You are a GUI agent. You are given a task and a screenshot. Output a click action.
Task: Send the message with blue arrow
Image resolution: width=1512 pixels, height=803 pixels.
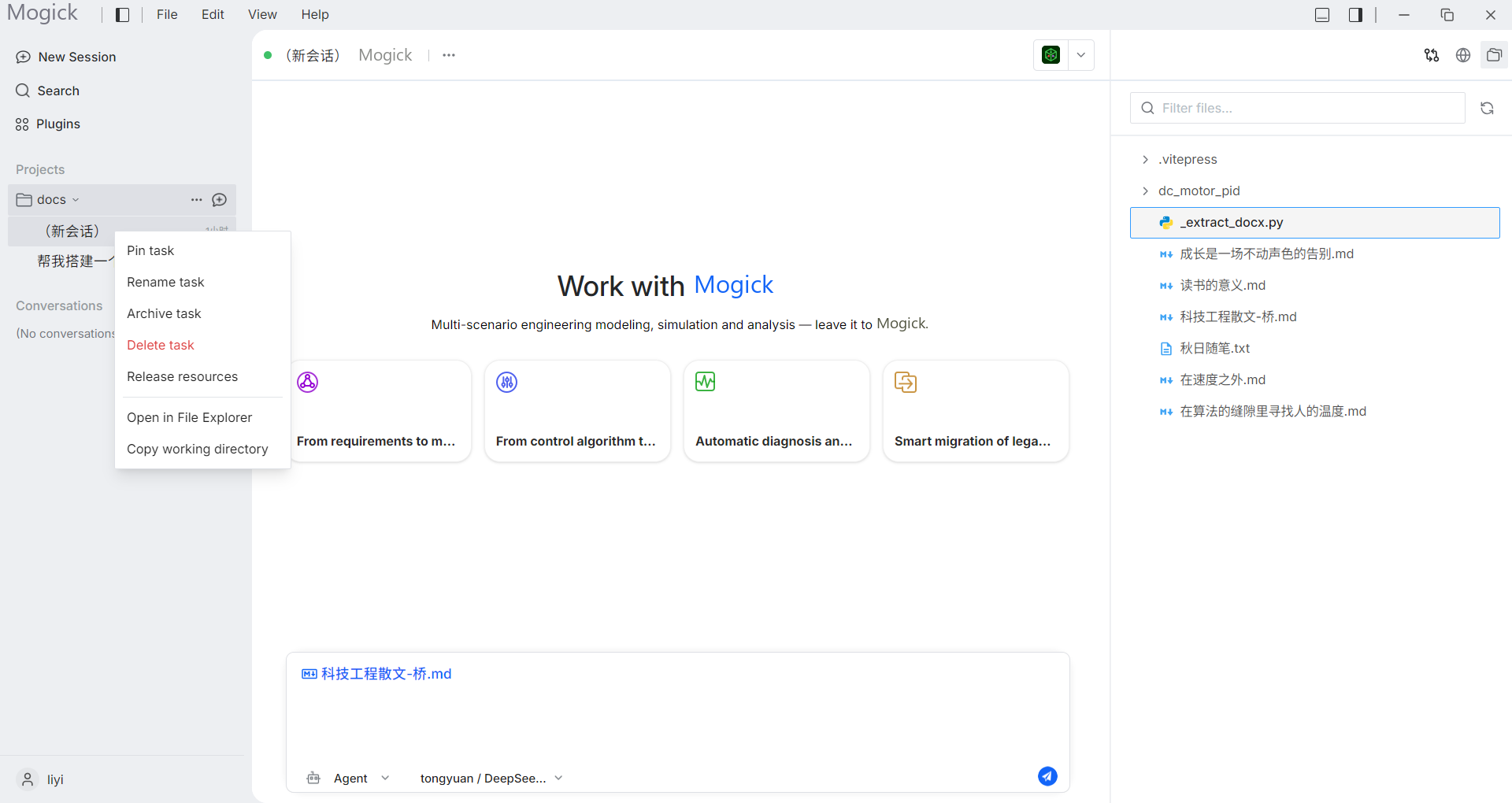click(1047, 776)
